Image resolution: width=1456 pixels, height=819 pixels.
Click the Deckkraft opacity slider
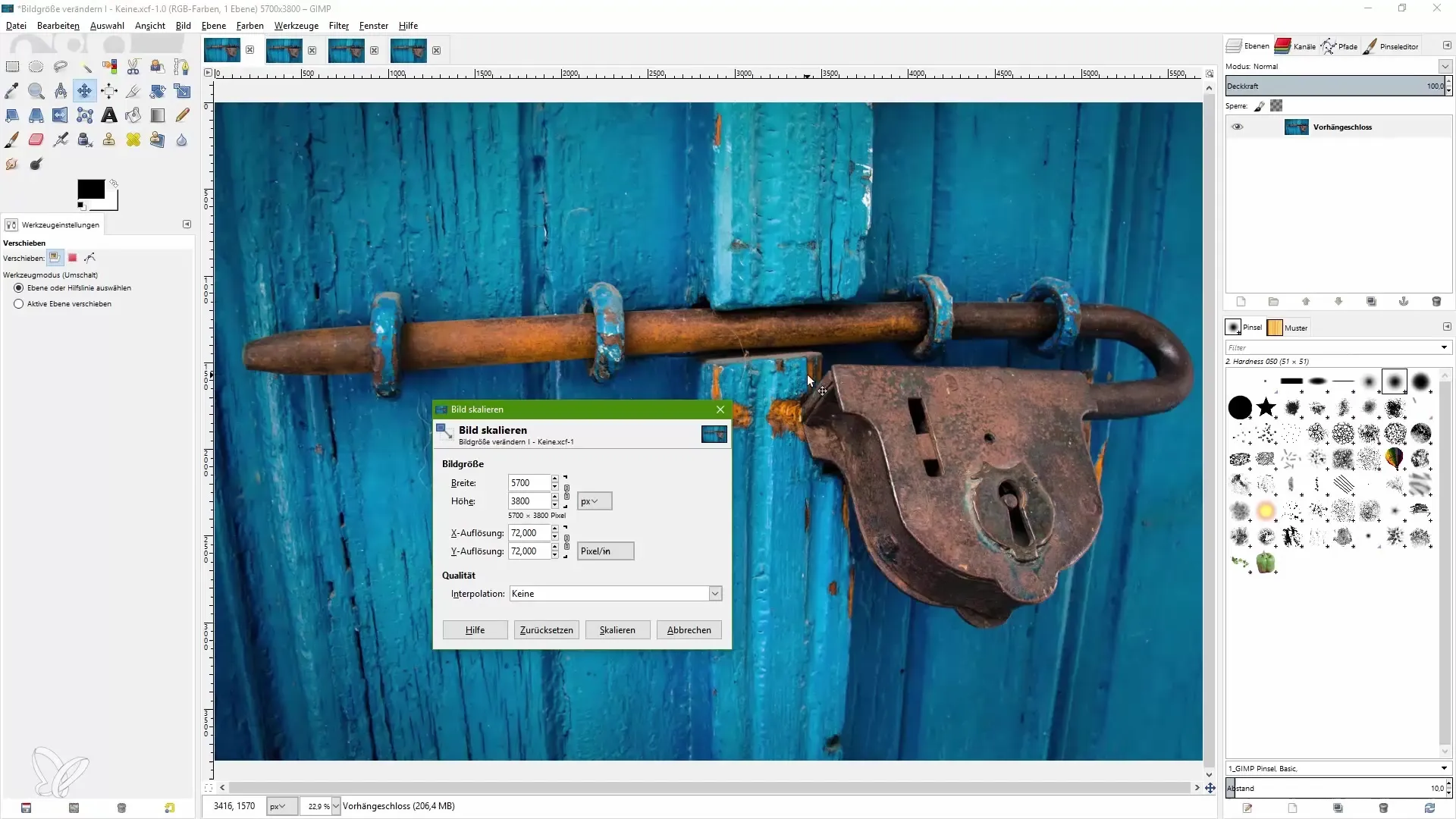[1335, 86]
